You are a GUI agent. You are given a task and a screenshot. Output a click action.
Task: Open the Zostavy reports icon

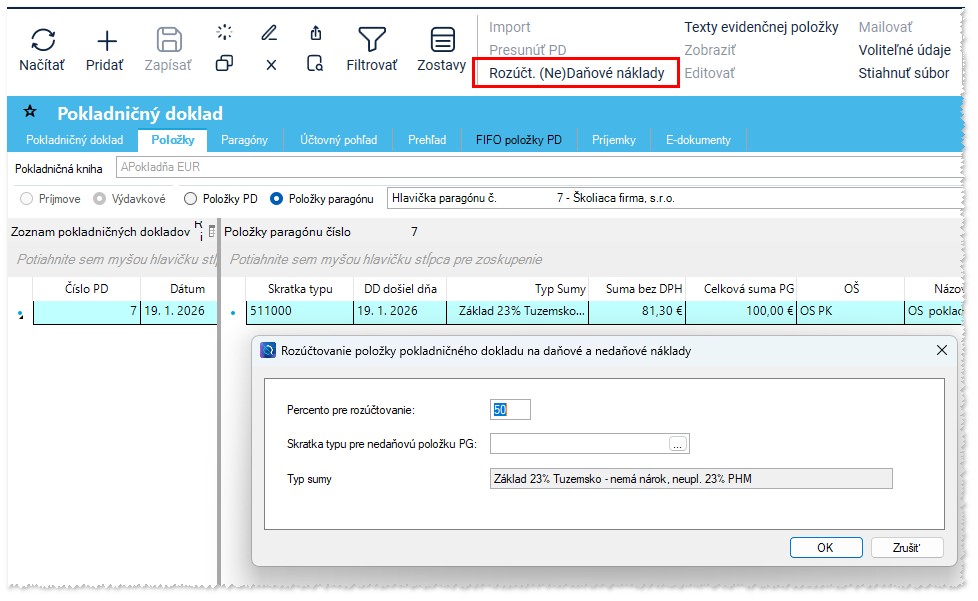442,41
